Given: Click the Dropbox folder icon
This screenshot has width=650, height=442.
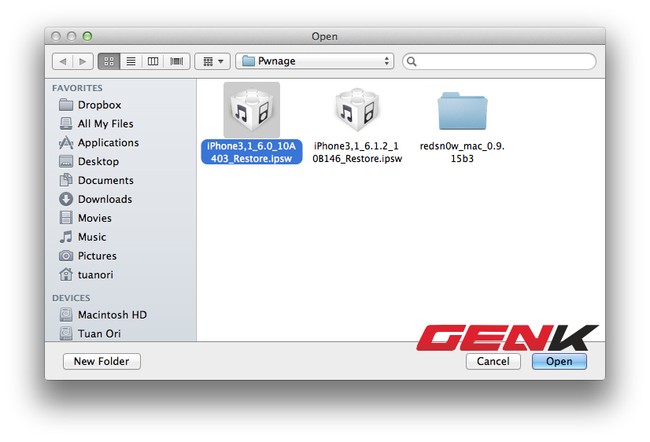Looking at the screenshot, I should [x=66, y=104].
